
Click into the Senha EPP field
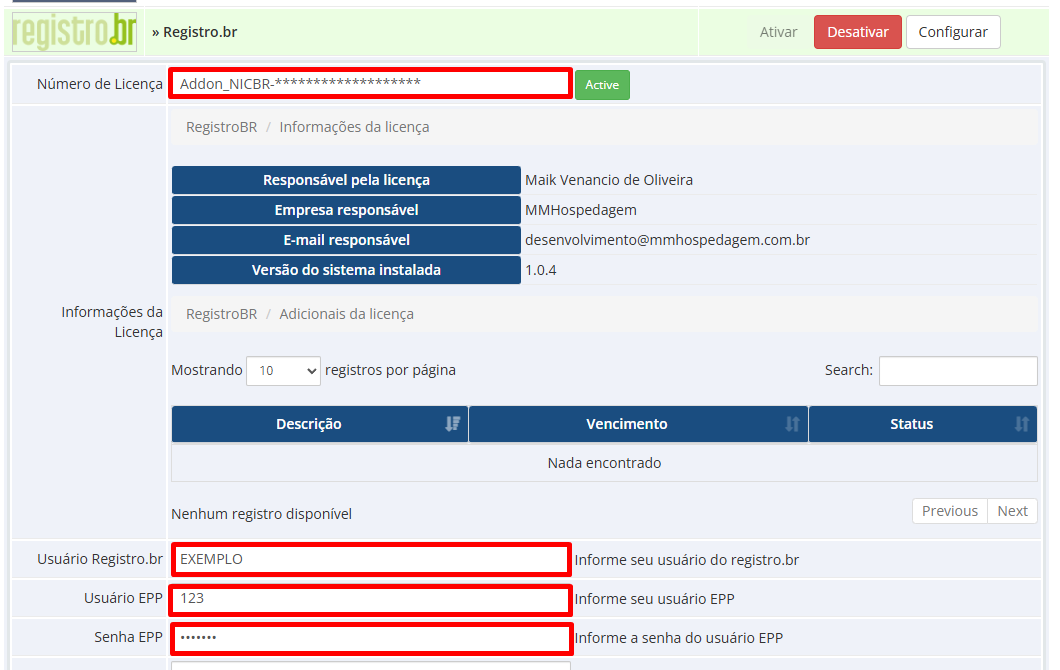coord(370,638)
